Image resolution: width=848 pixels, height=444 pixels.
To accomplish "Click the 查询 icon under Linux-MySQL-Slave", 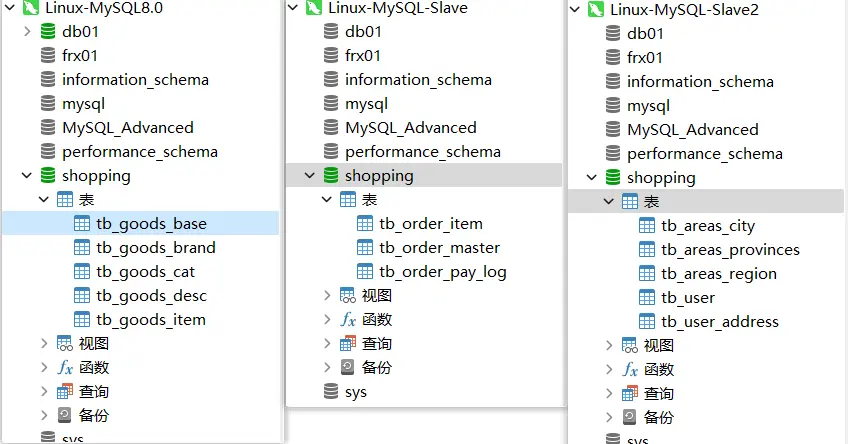I will (x=348, y=343).
